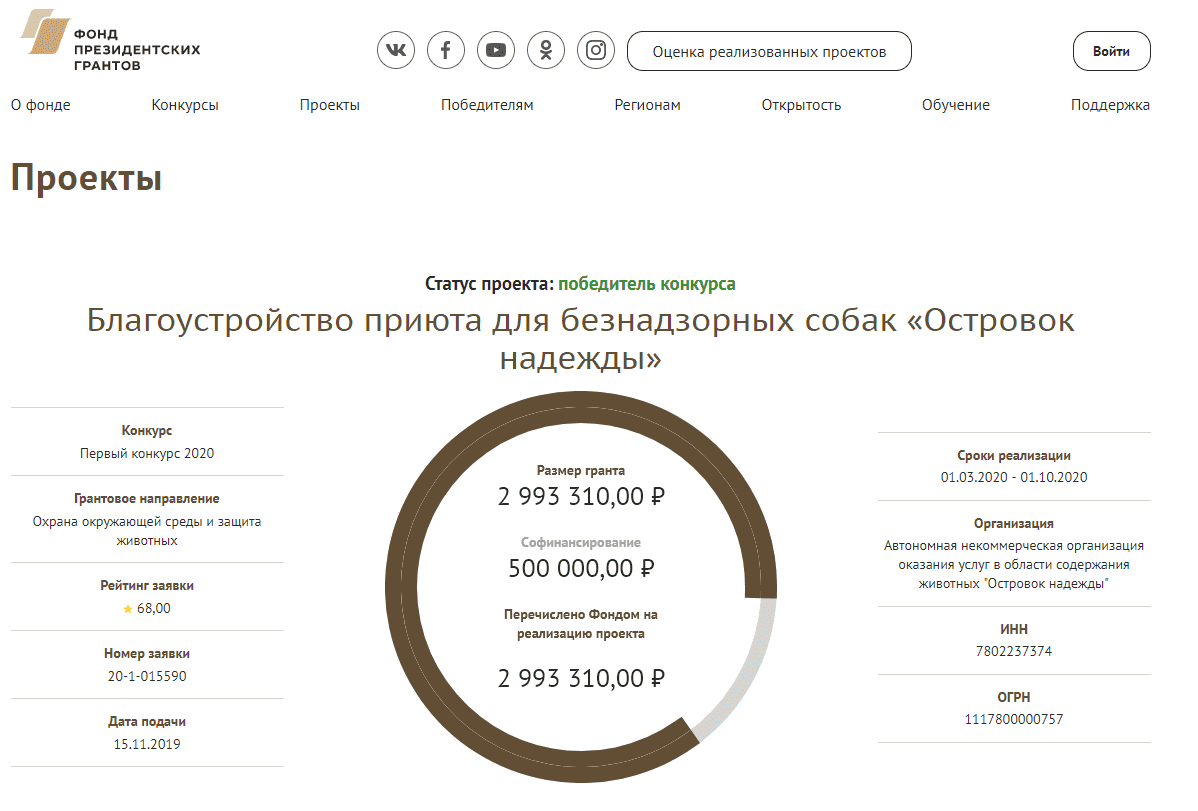Screen dimensions: 1198x811
Task: Go to the Обучение section
Action: tap(955, 105)
